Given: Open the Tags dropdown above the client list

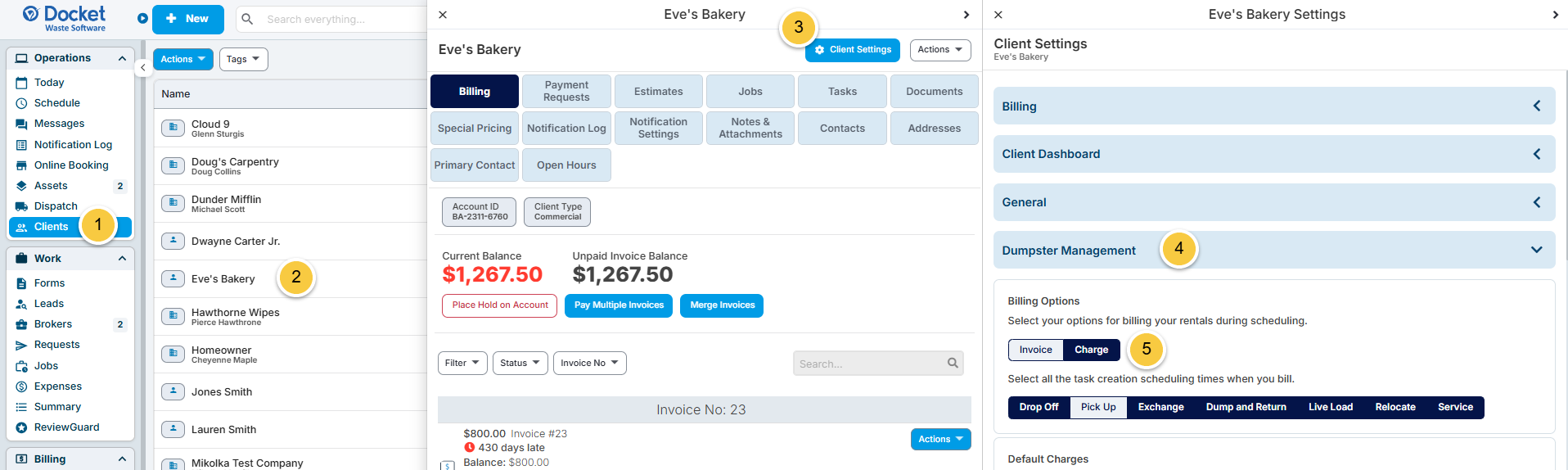Looking at the screenshot, I should pos(243,59).
